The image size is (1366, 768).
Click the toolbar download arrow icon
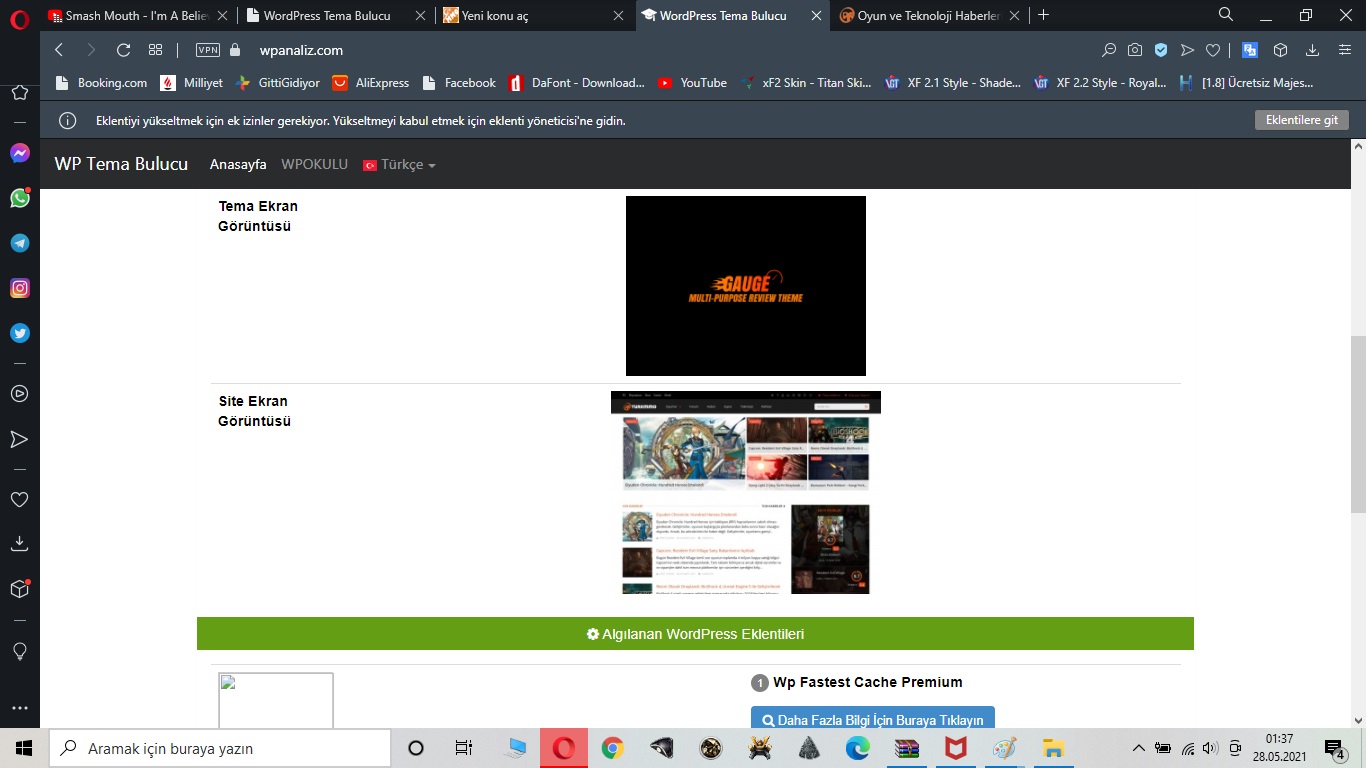click(x=1312, y=50)
